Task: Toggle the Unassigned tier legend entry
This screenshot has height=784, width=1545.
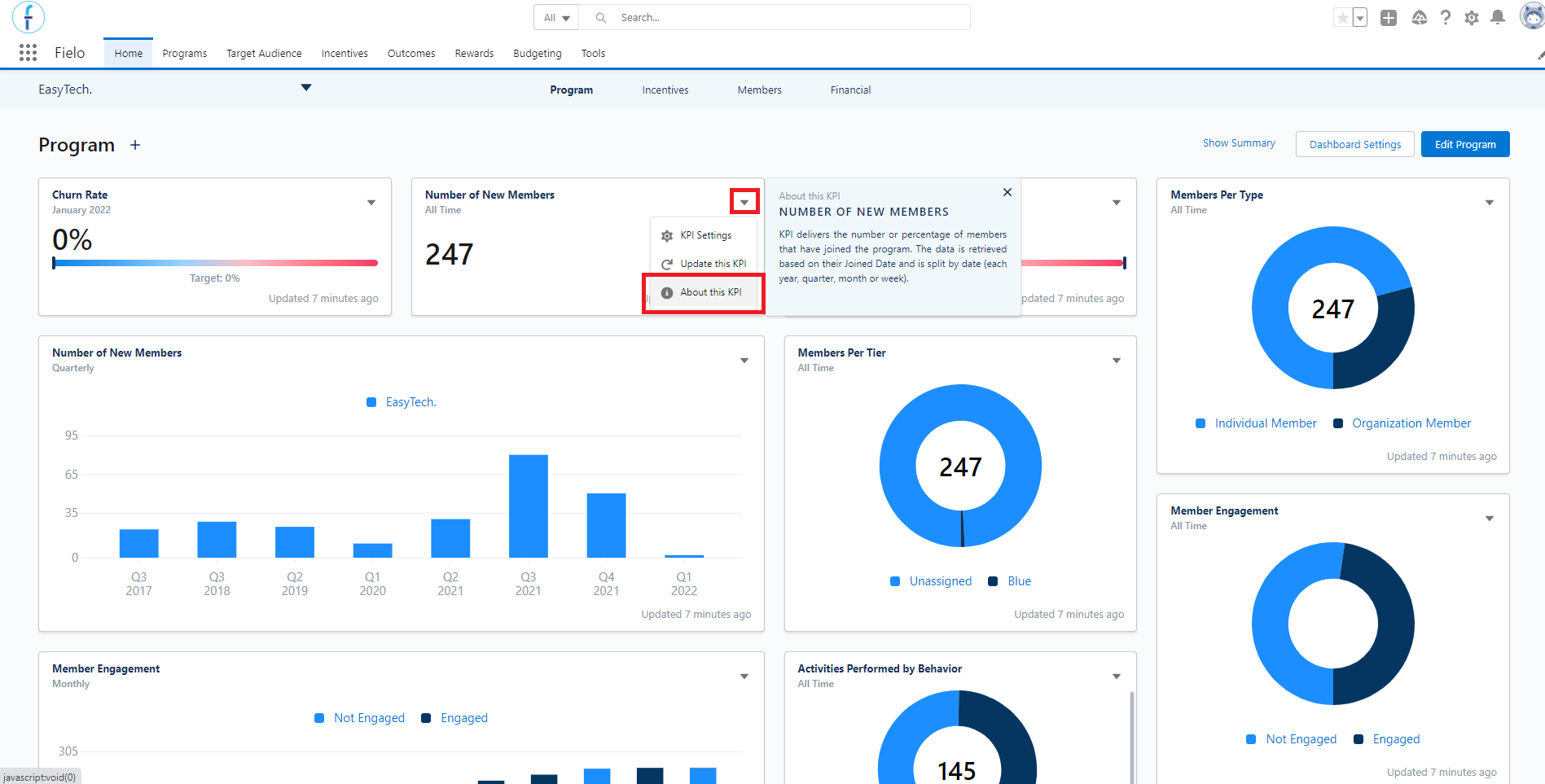Action: pos(931,581)
